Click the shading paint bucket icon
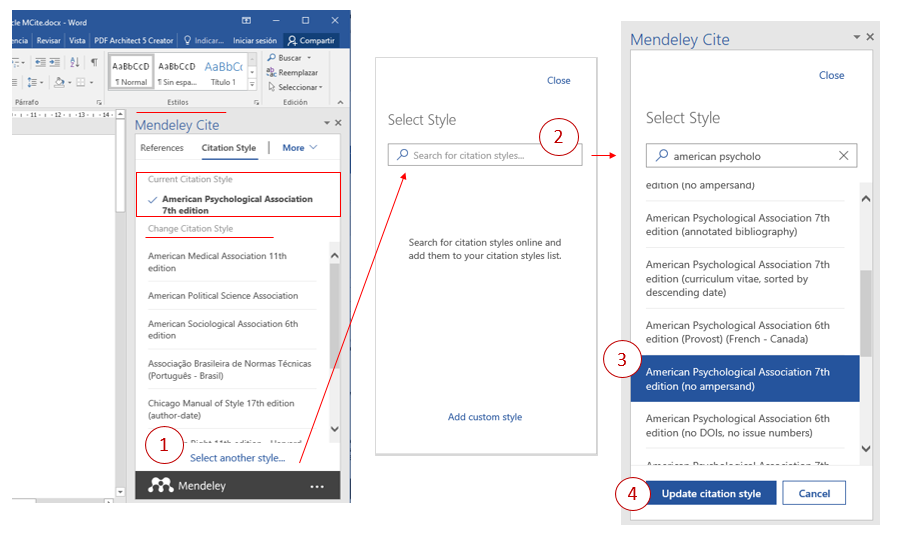 pyautogui.click(x=59, y=82)
